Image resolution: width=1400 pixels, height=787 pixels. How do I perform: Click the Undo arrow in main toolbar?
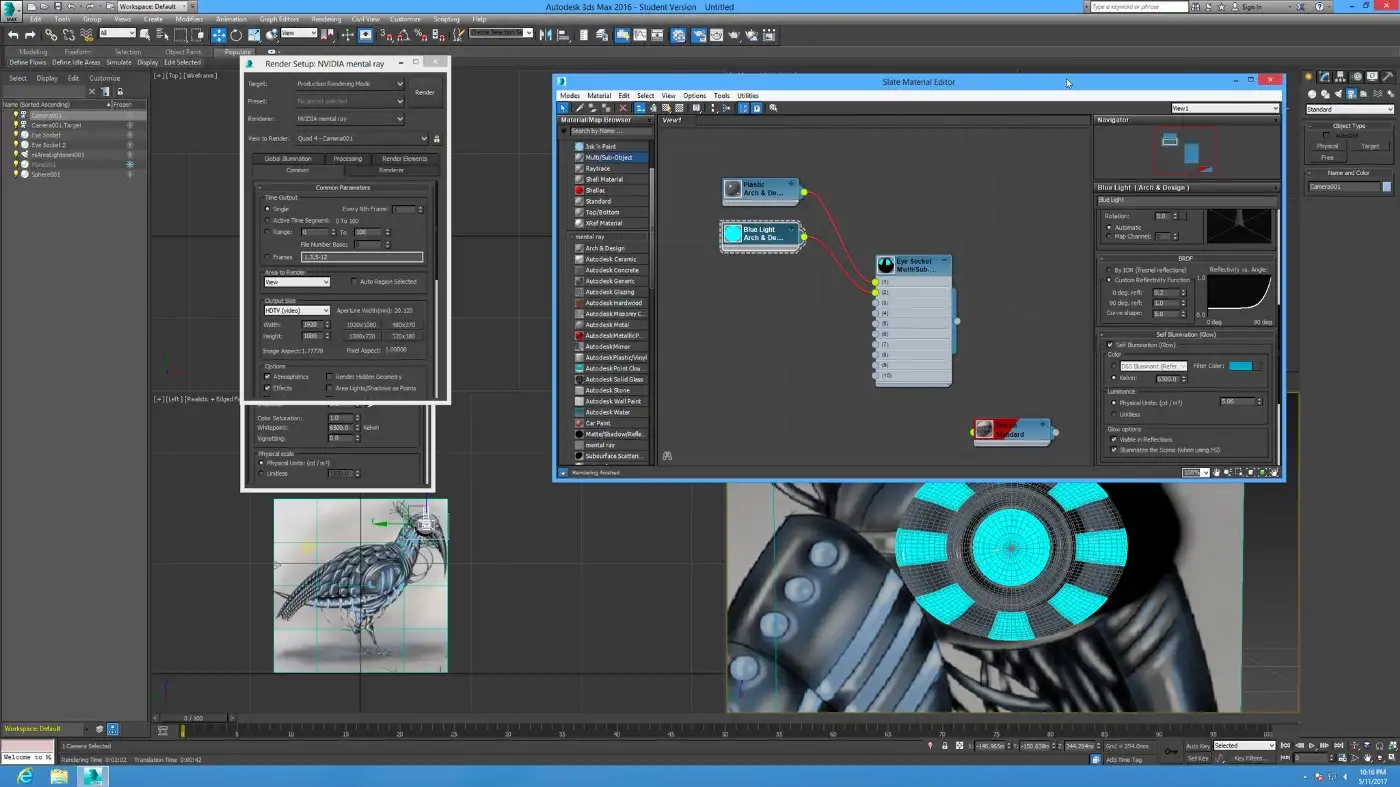(x=13, y=35)
